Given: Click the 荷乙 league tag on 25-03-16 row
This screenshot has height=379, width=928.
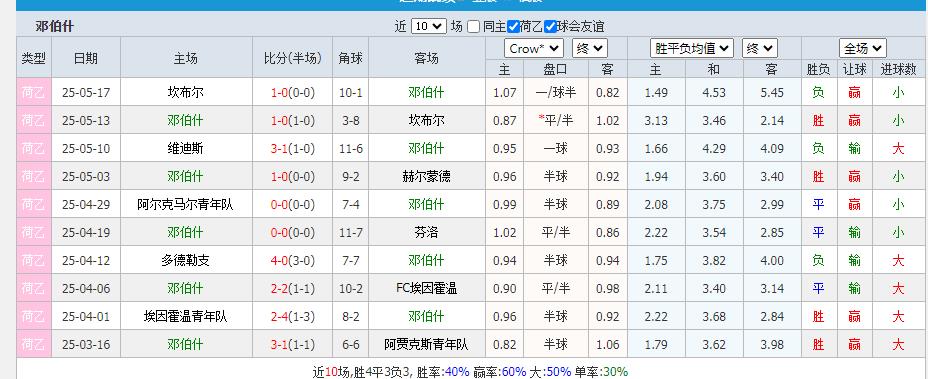Looking at the screenshot, I should pos(34,344).
